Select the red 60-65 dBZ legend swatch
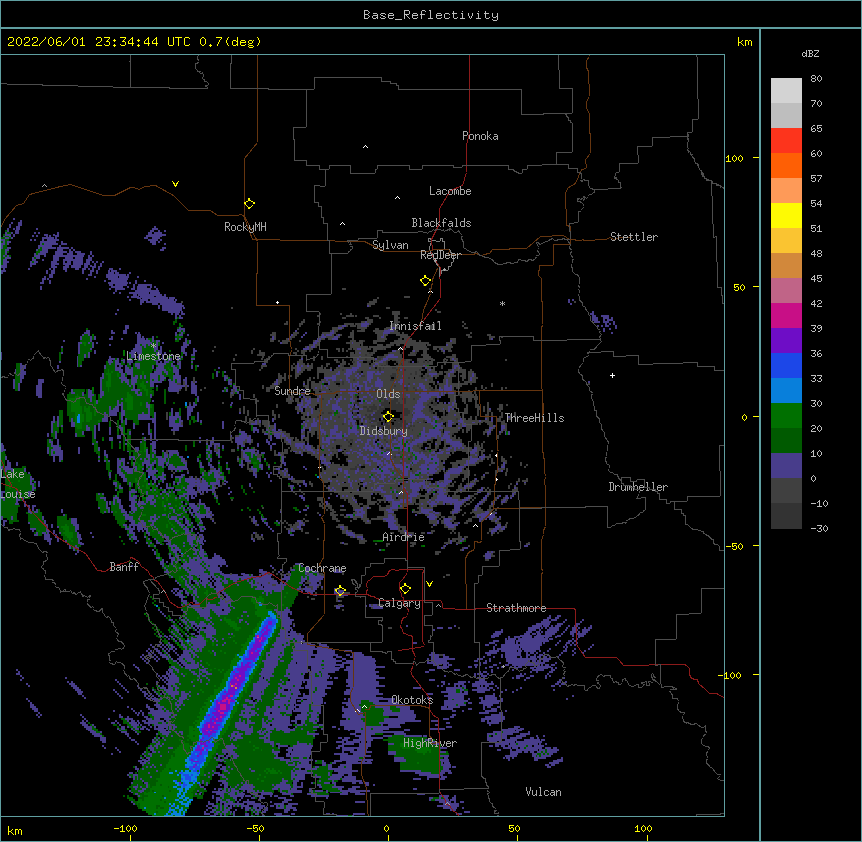This screenshot has height=842, width=862. pos(786,140)
